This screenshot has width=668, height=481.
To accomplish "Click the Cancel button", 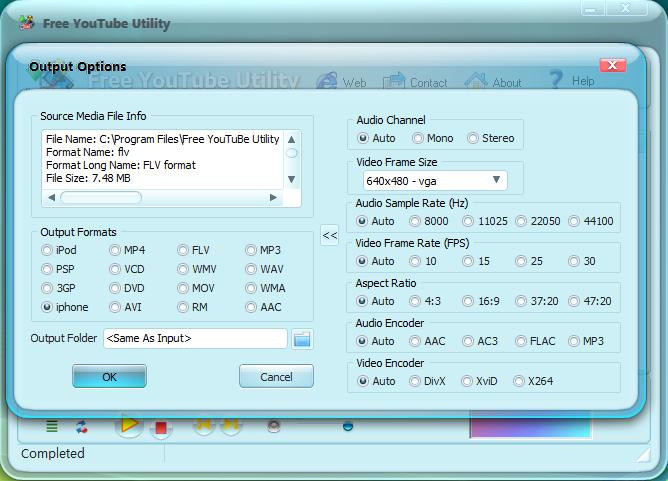I will coord(276,377).
